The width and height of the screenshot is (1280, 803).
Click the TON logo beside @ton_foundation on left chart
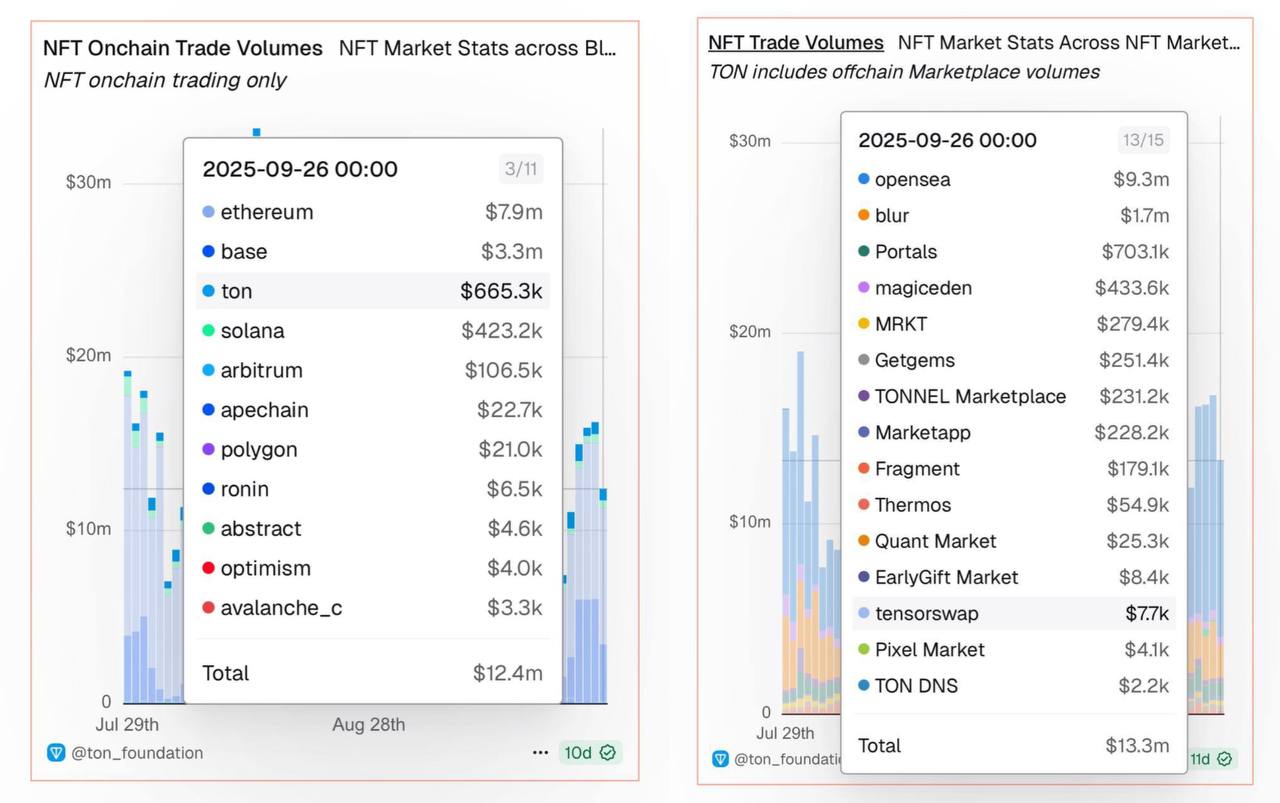click(x=56, y=753)
